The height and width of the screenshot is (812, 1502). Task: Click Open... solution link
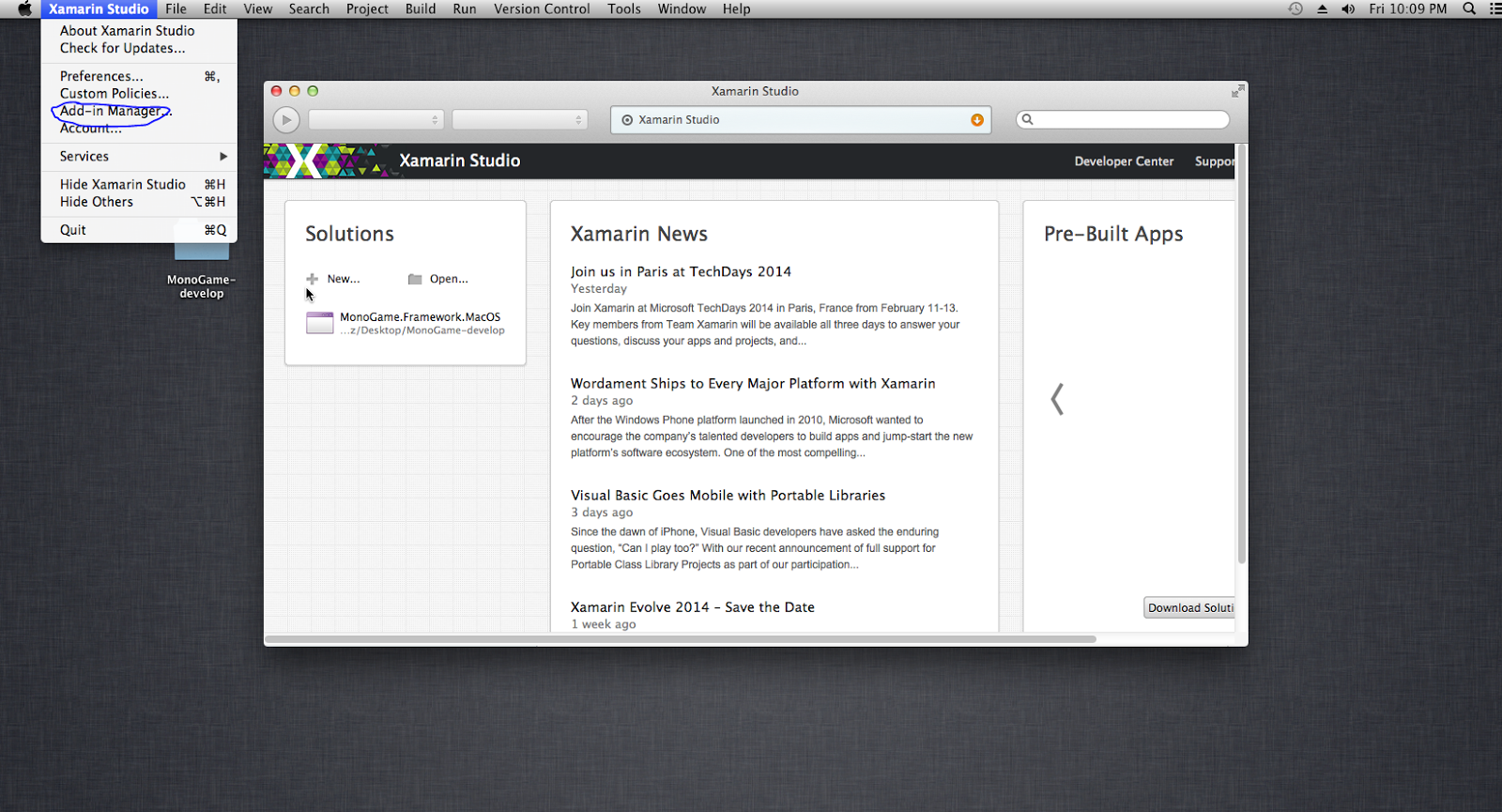click(x=449, y=279)
